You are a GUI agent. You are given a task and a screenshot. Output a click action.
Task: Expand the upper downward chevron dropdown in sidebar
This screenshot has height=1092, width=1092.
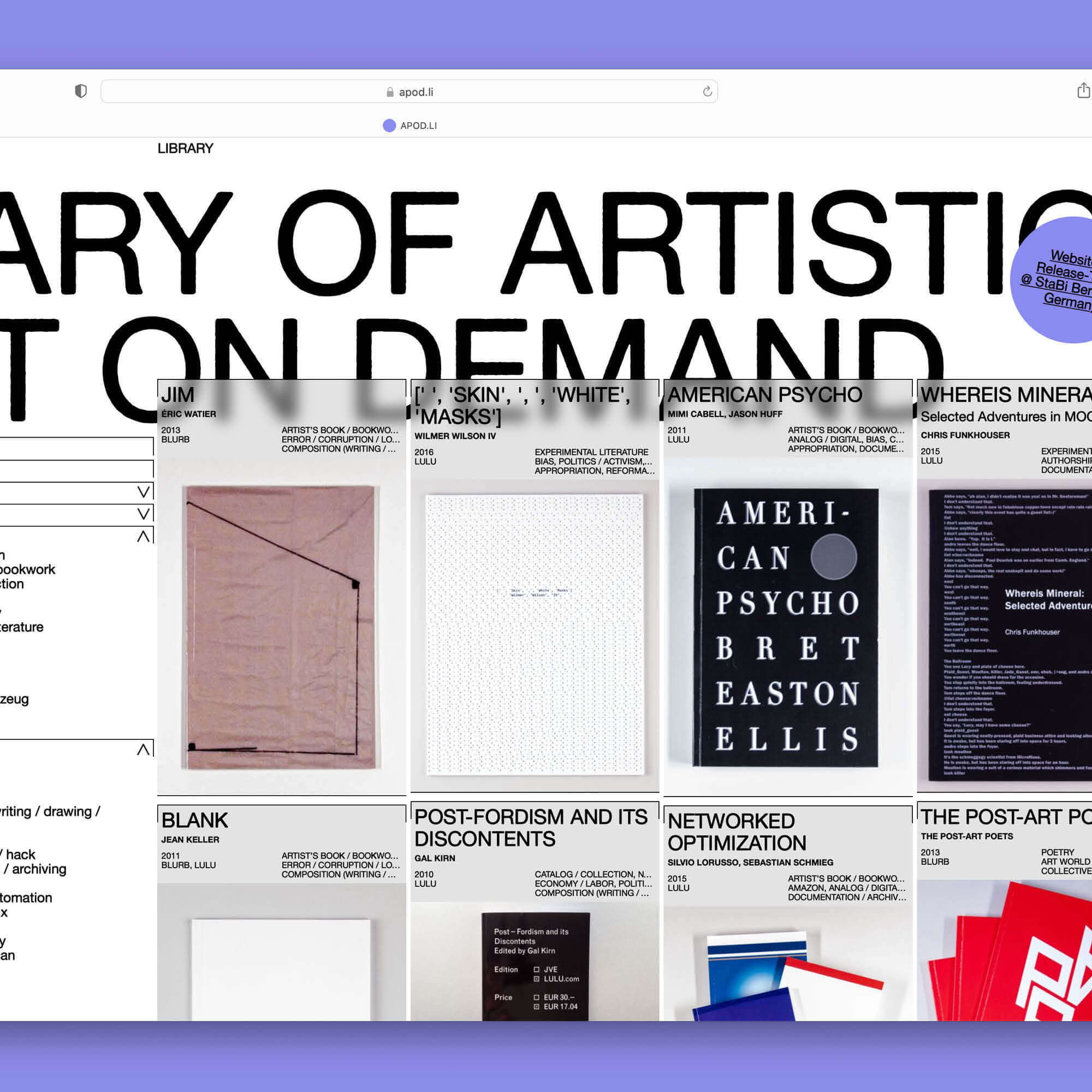(x=144, y=492)
